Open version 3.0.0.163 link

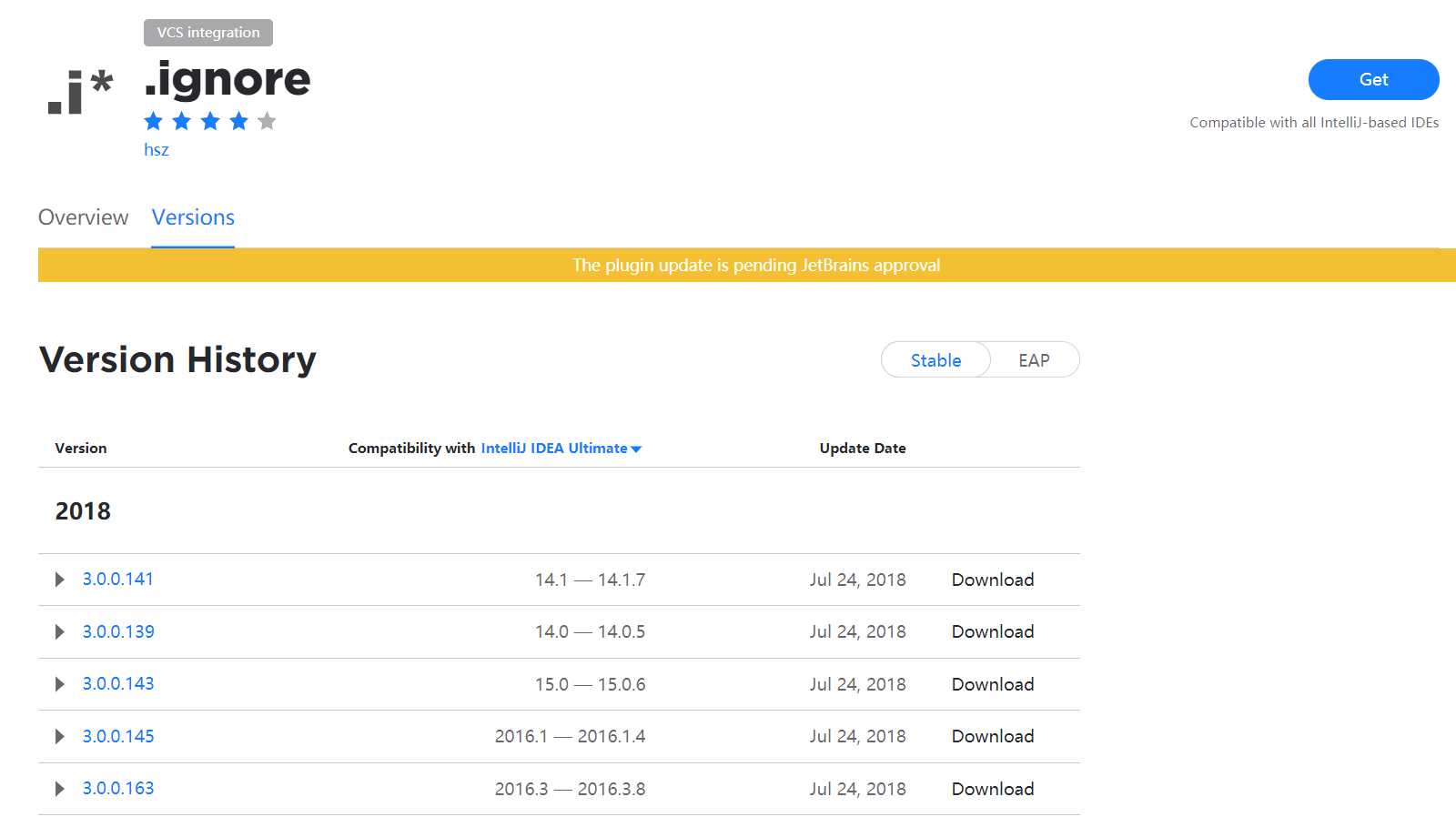pos(118,789)
